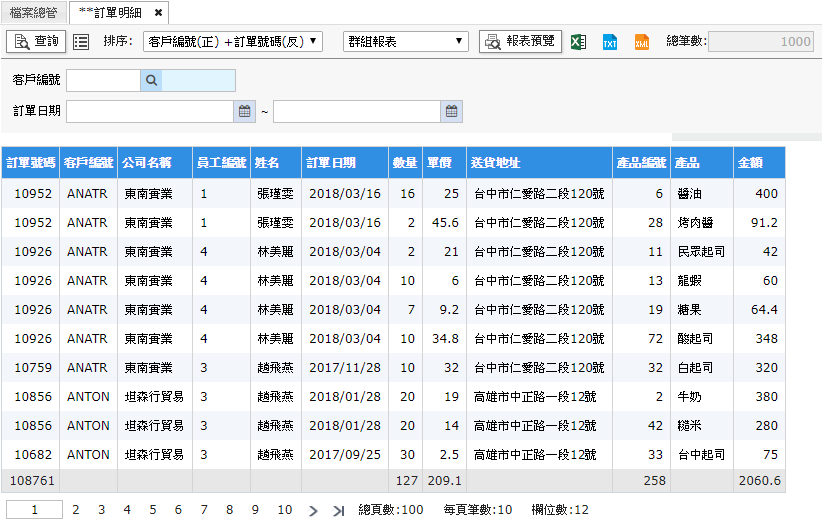Go to page 7
The width and height of the screenshot is (822, 530).
coord(204,510)
